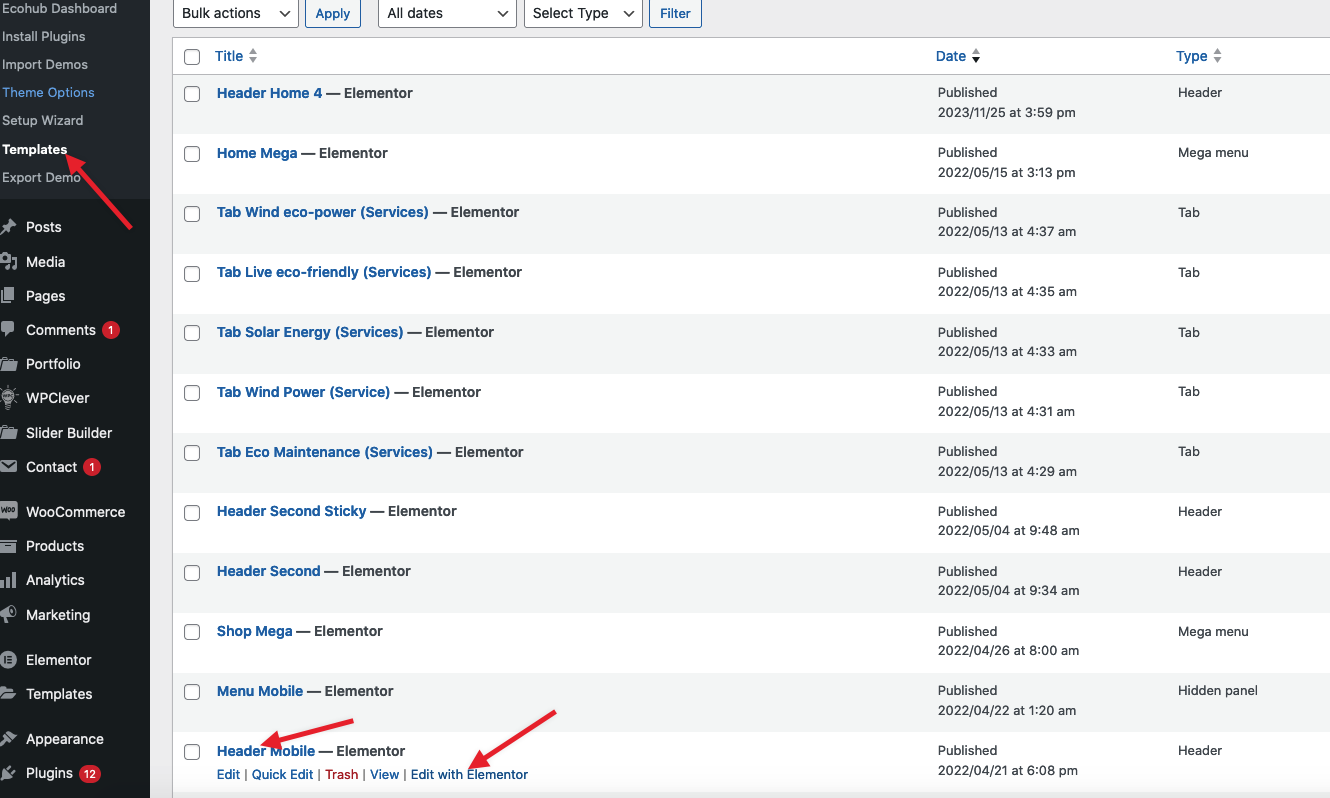Open the Header Second template link
The width and height of the screenshot is (1330, 798).
(x=269, y=571)
